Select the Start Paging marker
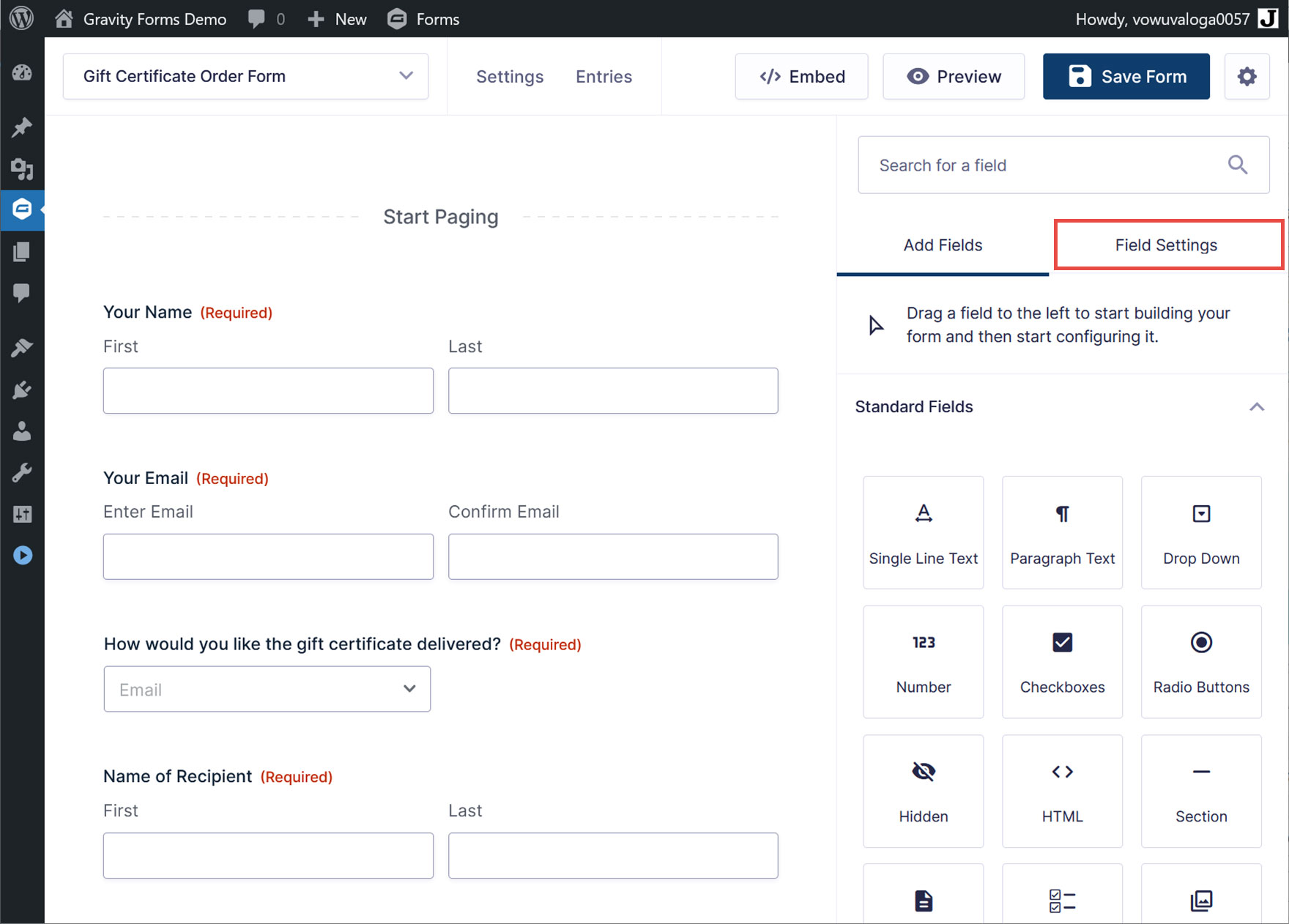The width and height of the screenshot is (1289, 924). point(441,217)
